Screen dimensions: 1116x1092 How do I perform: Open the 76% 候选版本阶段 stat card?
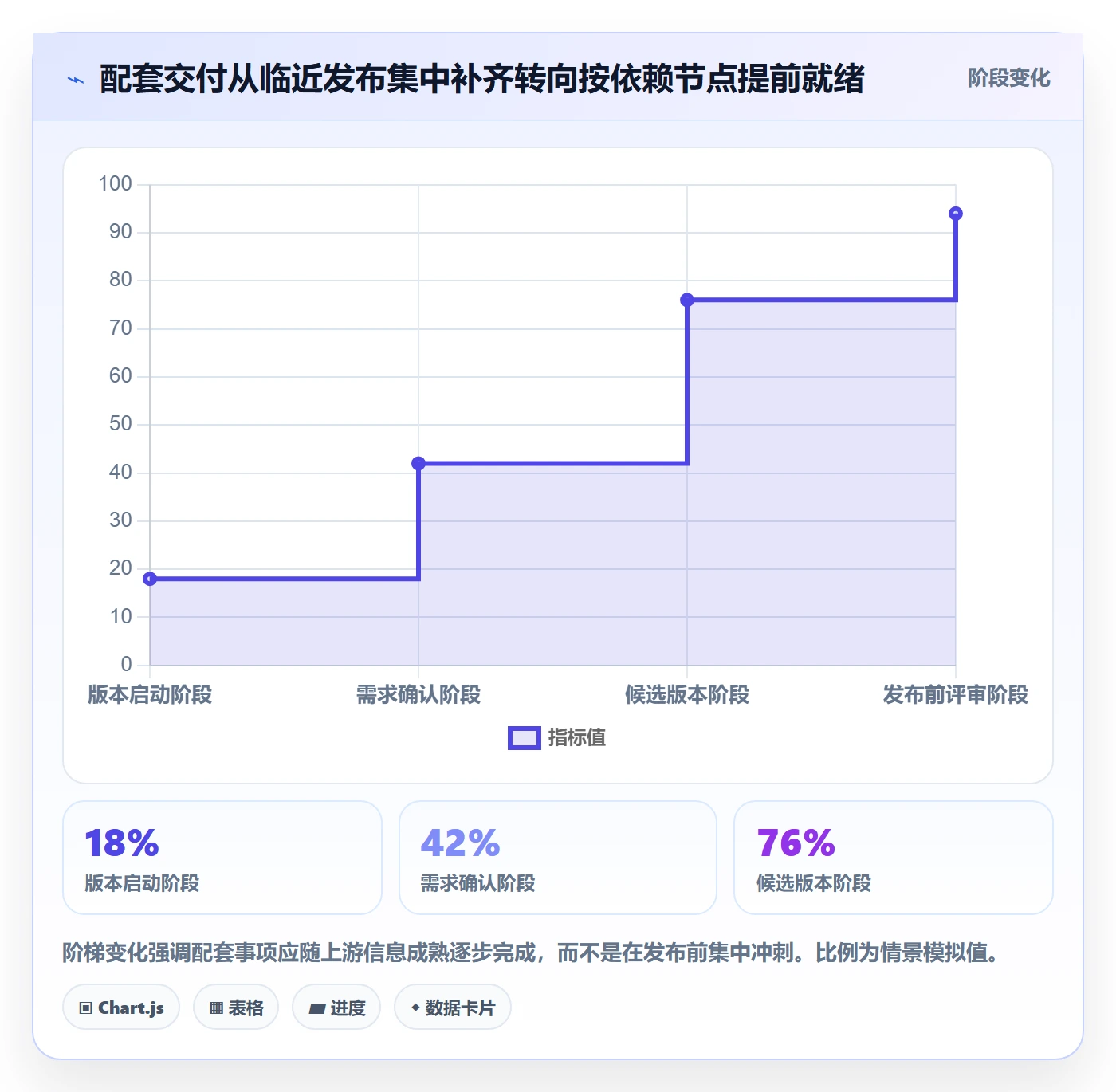[894, 858]
